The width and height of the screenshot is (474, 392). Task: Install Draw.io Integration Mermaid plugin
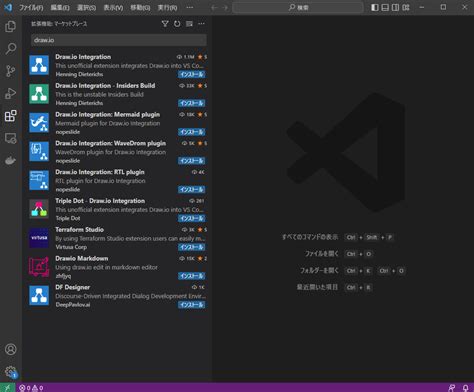tap(191, 132)
